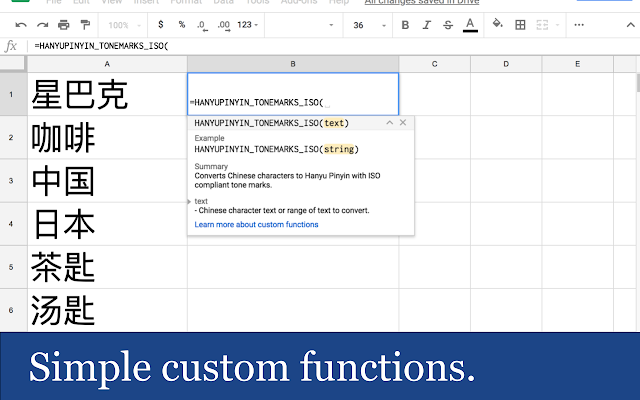Toggle strikethrough formatting
The image size is (640, 400).
tap(448, 25)
